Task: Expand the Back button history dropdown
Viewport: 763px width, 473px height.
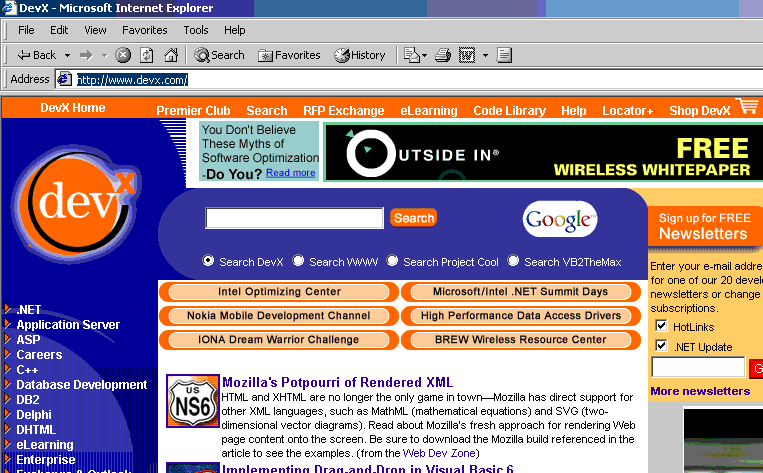Action: [67, 55]
